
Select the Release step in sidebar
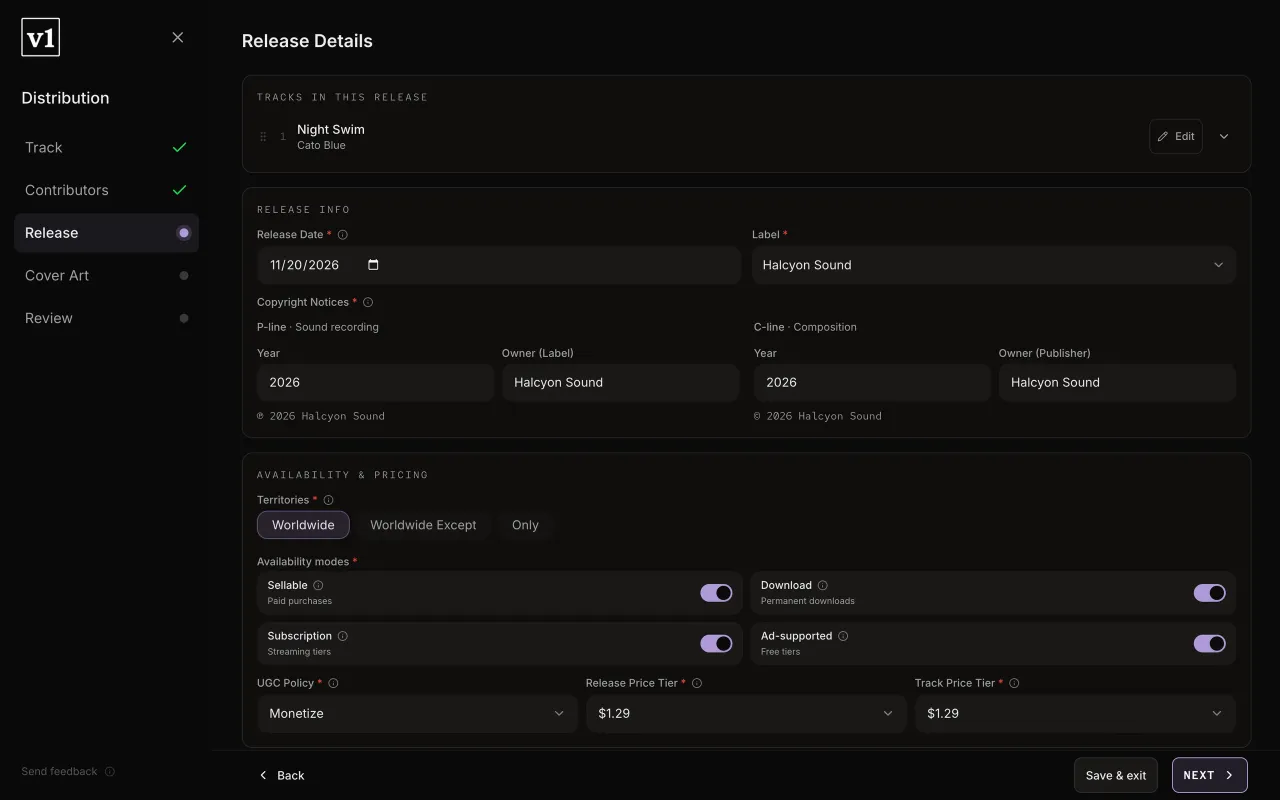coord(106,233)
